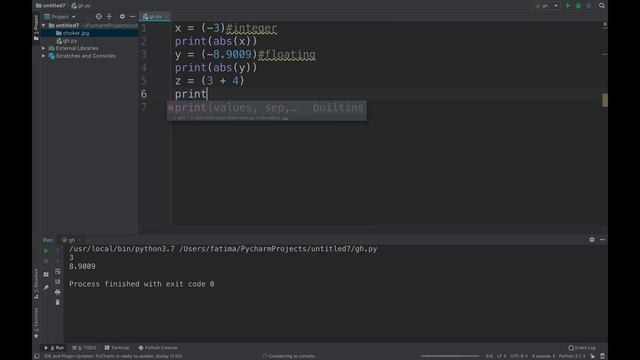Click the grey stop icon in top toolbar
The image size is (640, 360).
pos(589,6)
